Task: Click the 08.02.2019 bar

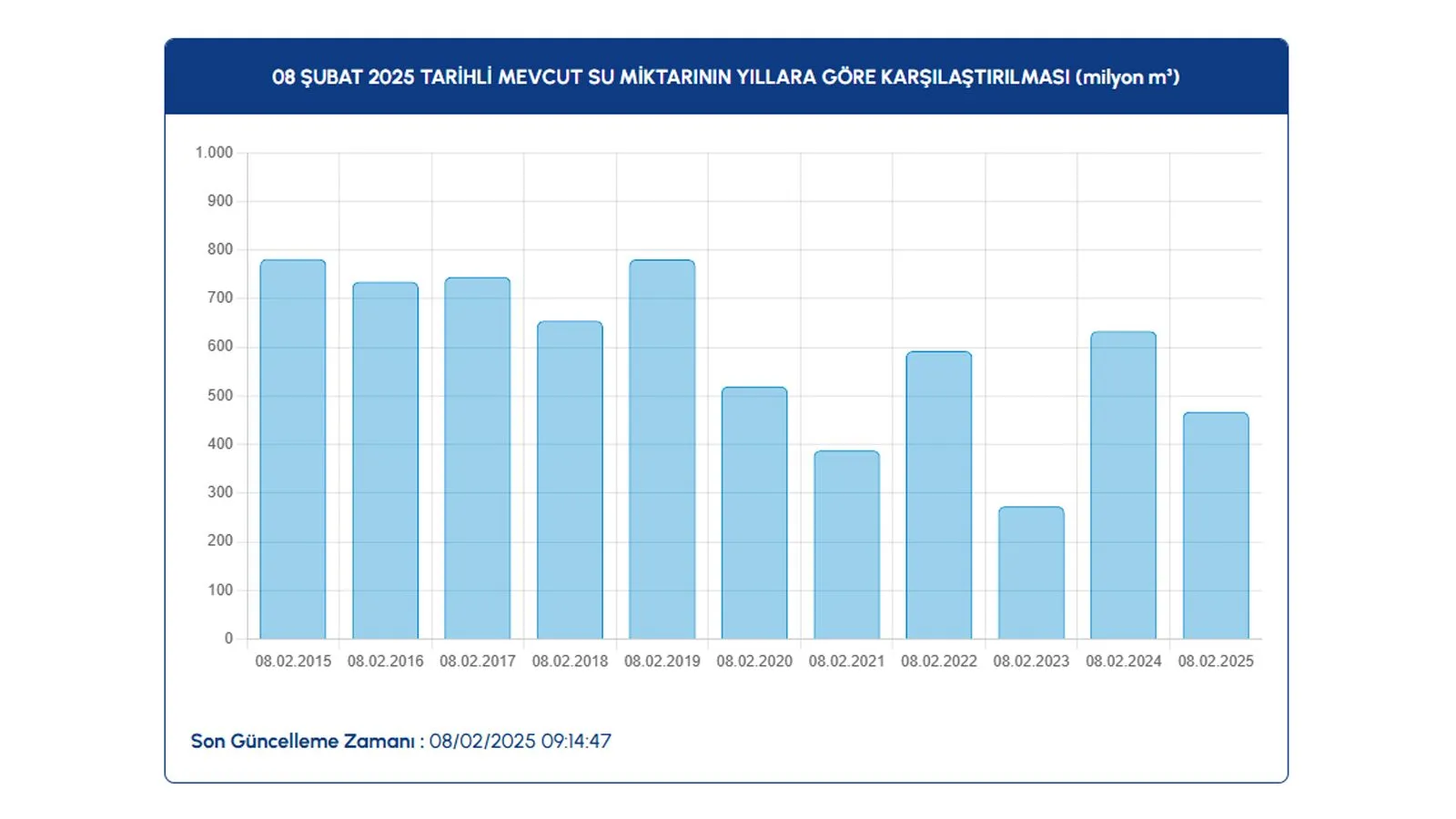Action: pos(662,450)
